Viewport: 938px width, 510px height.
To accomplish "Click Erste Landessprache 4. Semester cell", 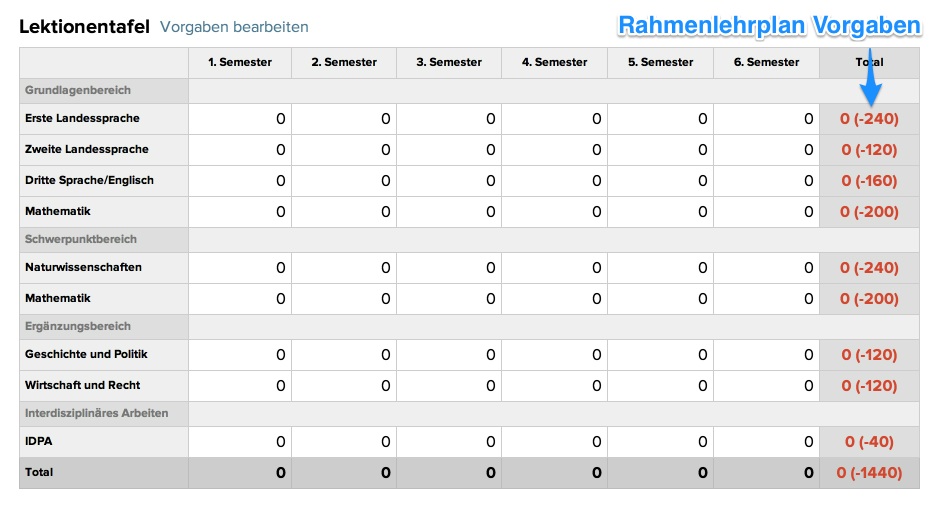I will point(555,119).
